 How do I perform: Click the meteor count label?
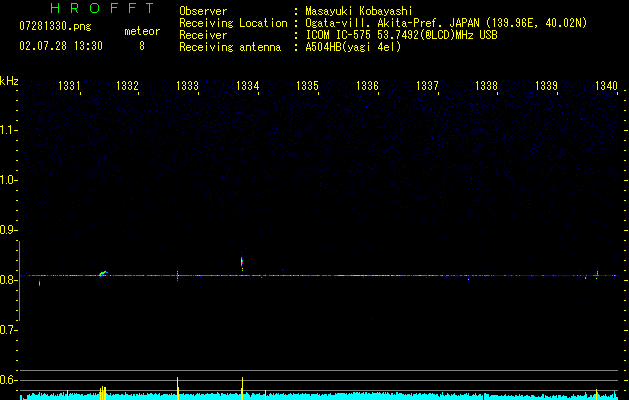[x=142, y=31]
